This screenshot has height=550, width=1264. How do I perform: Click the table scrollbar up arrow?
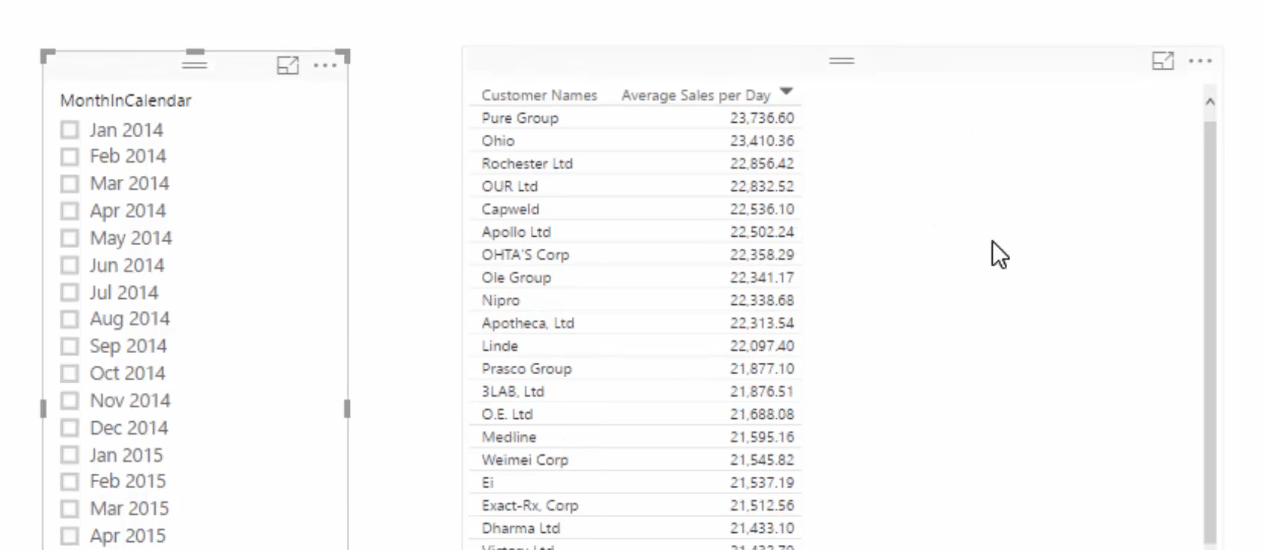[x=1210, y=102]
